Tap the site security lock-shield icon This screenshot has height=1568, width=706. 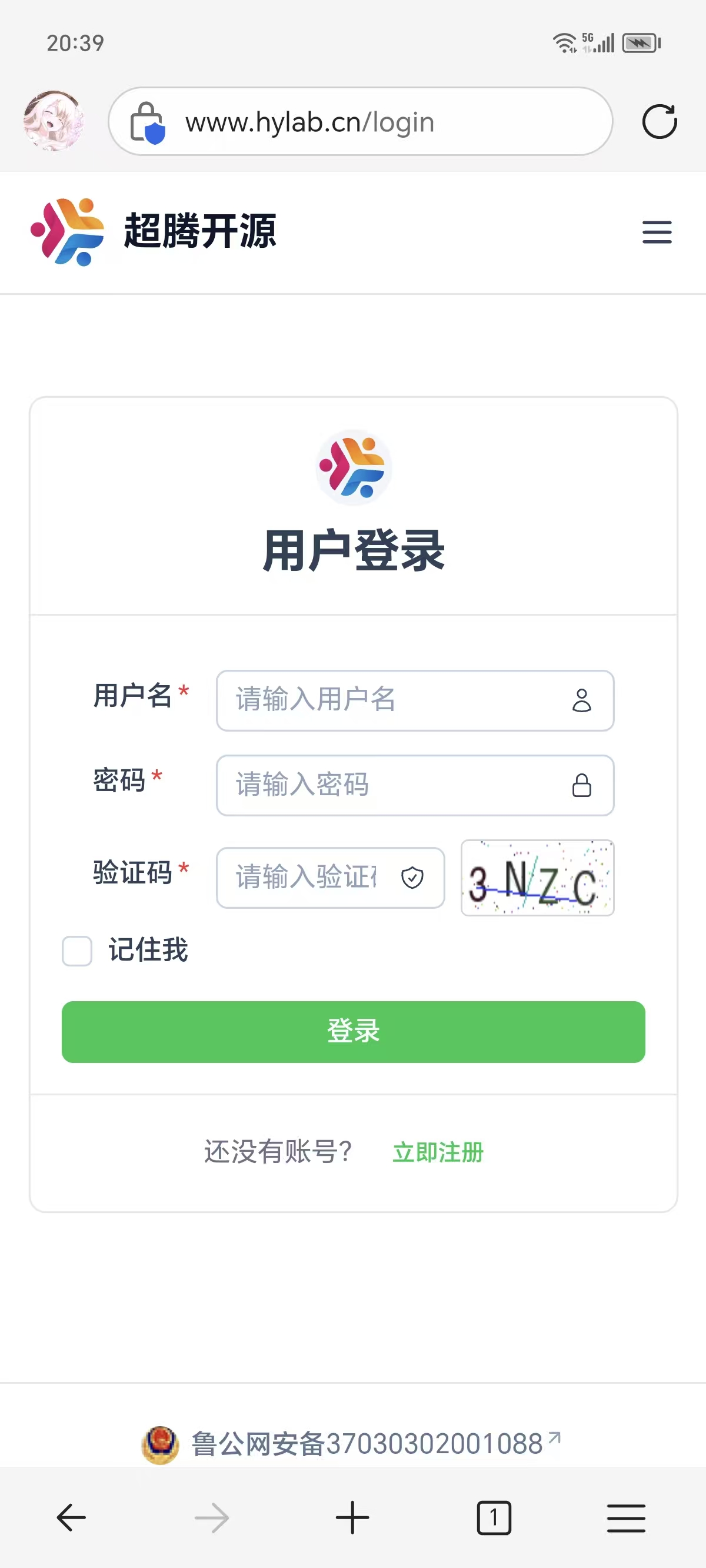point(148,123)
